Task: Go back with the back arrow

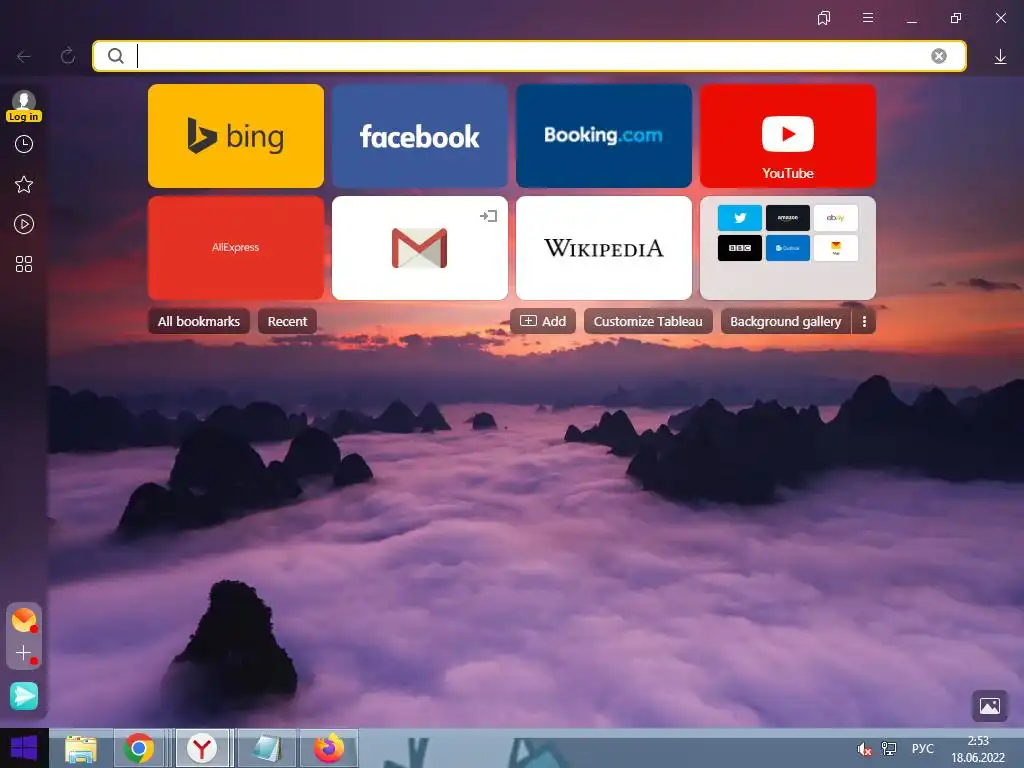Action: pos(24,57)
